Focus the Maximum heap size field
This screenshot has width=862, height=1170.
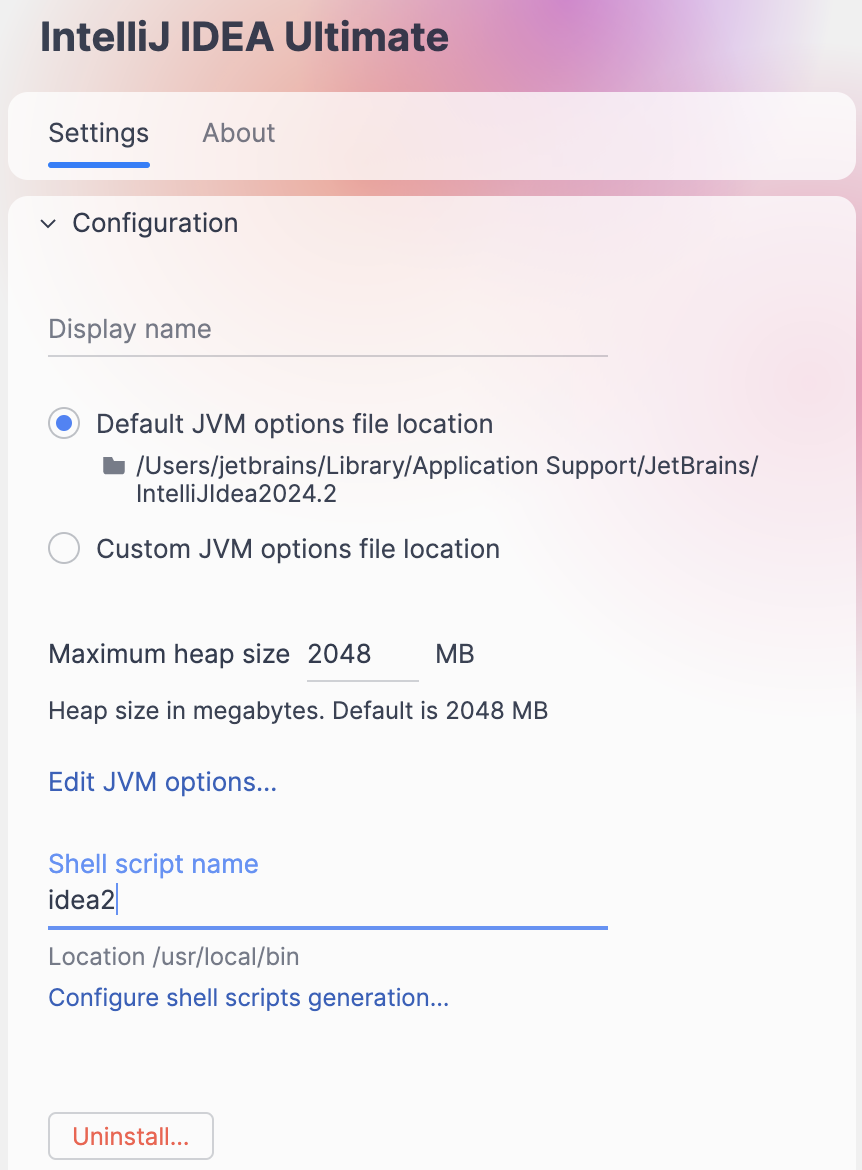360,654
